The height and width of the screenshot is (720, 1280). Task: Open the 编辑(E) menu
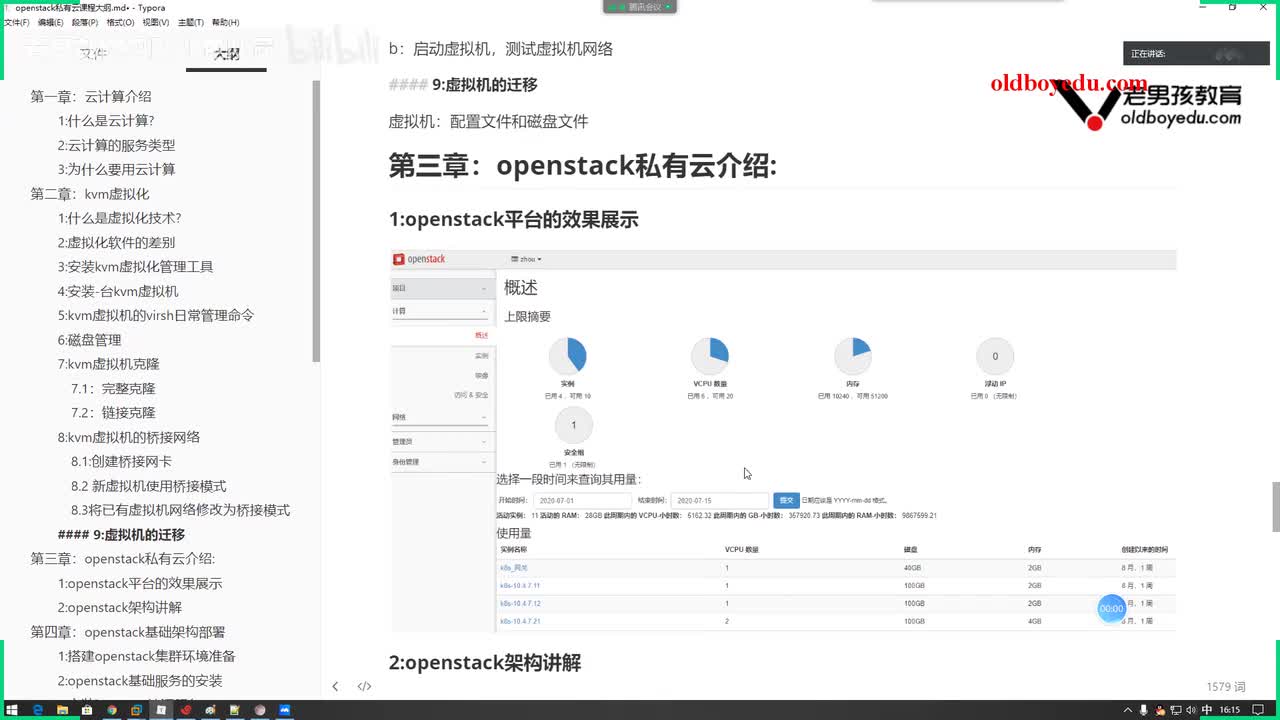(51, 22)
